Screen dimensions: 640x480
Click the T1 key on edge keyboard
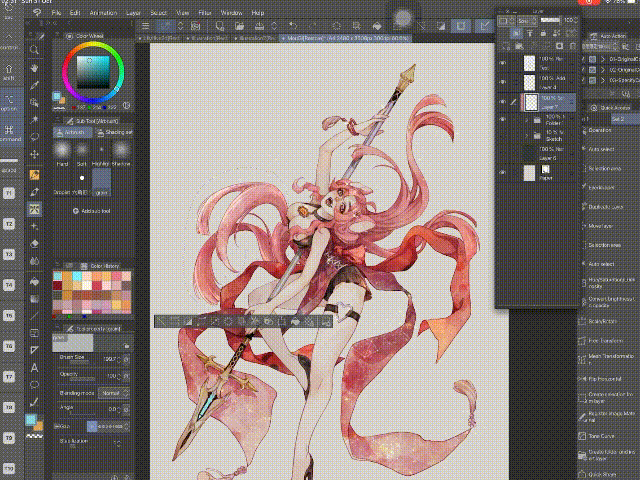pyautogui.click(x=9, y=193)
